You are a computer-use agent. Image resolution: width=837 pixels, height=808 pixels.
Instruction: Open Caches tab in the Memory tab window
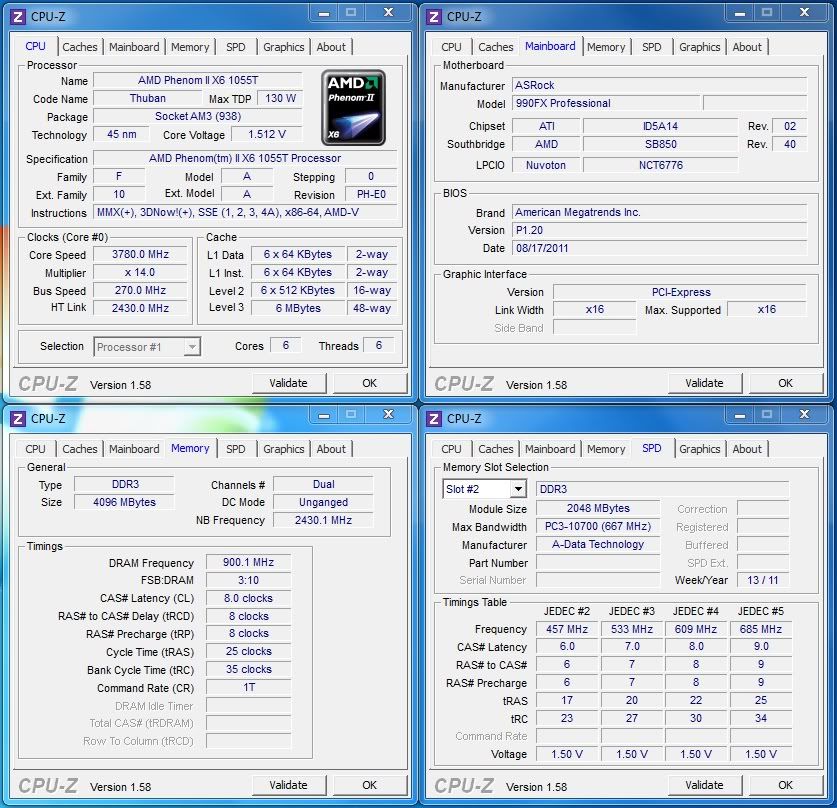(80, 449)
